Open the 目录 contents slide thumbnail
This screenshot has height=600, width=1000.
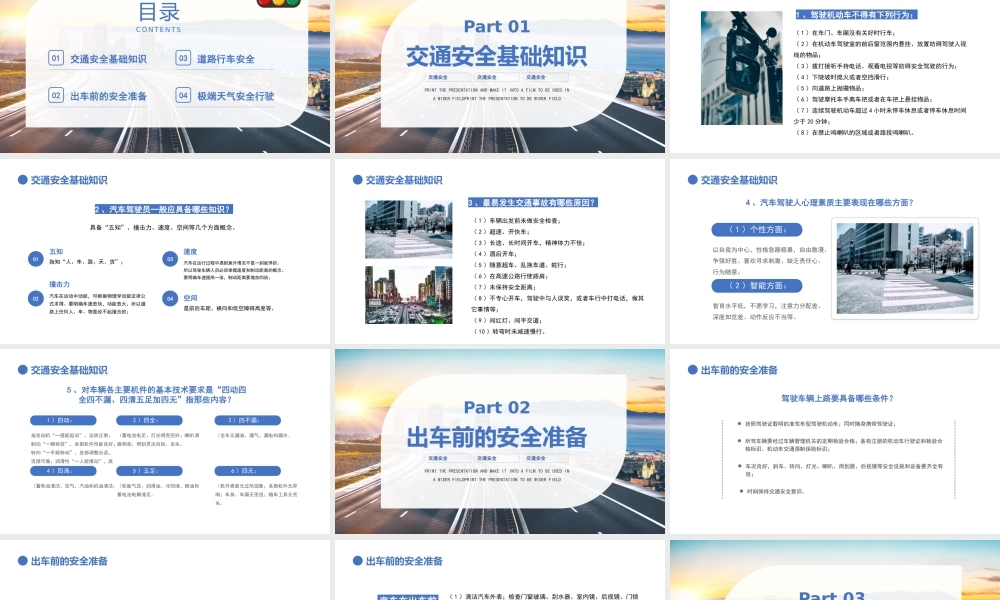165,76
